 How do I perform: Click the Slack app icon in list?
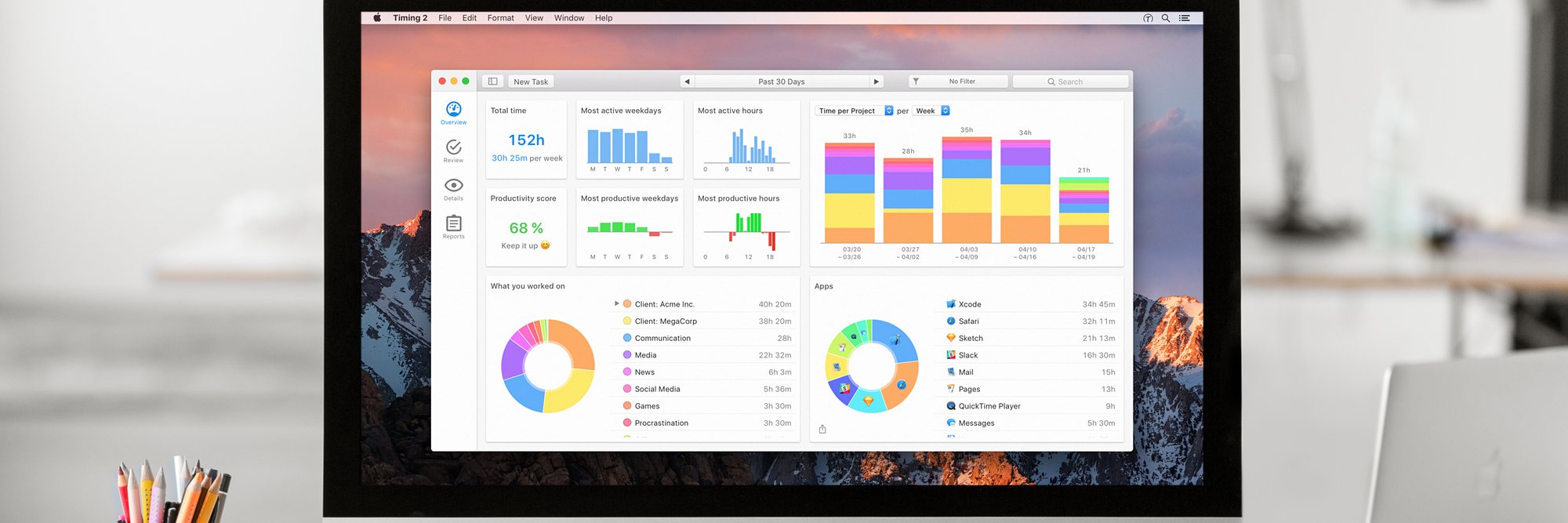tap(951, 355)
